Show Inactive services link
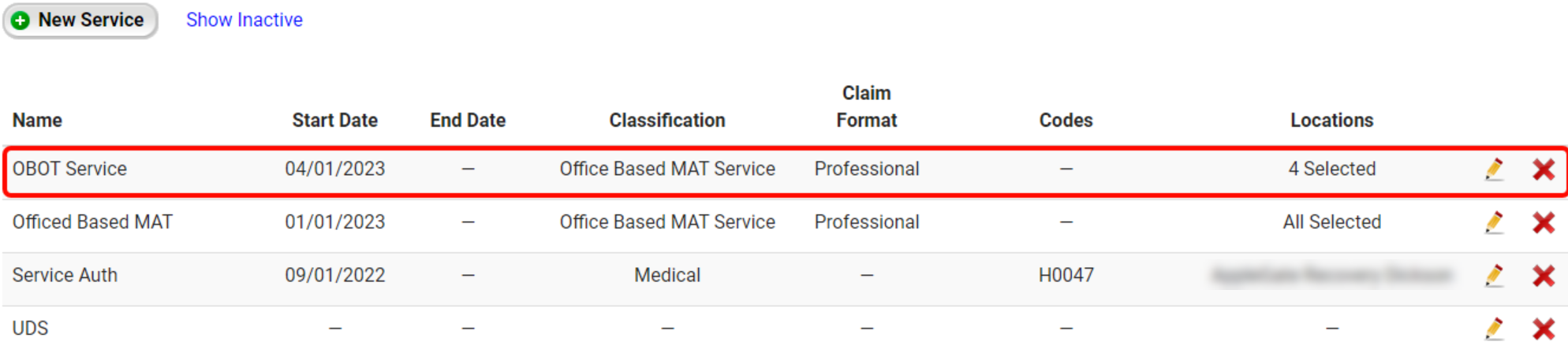Viewport: 1568px width, 353px height. click(244, 20)
